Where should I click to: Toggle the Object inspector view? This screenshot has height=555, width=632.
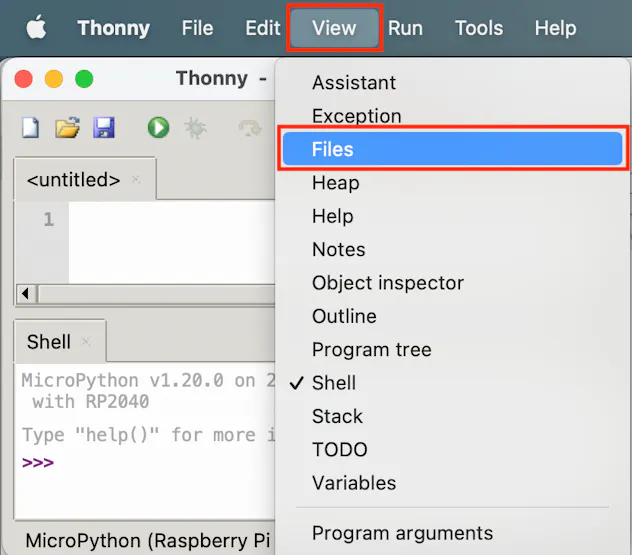pos(388,283)
